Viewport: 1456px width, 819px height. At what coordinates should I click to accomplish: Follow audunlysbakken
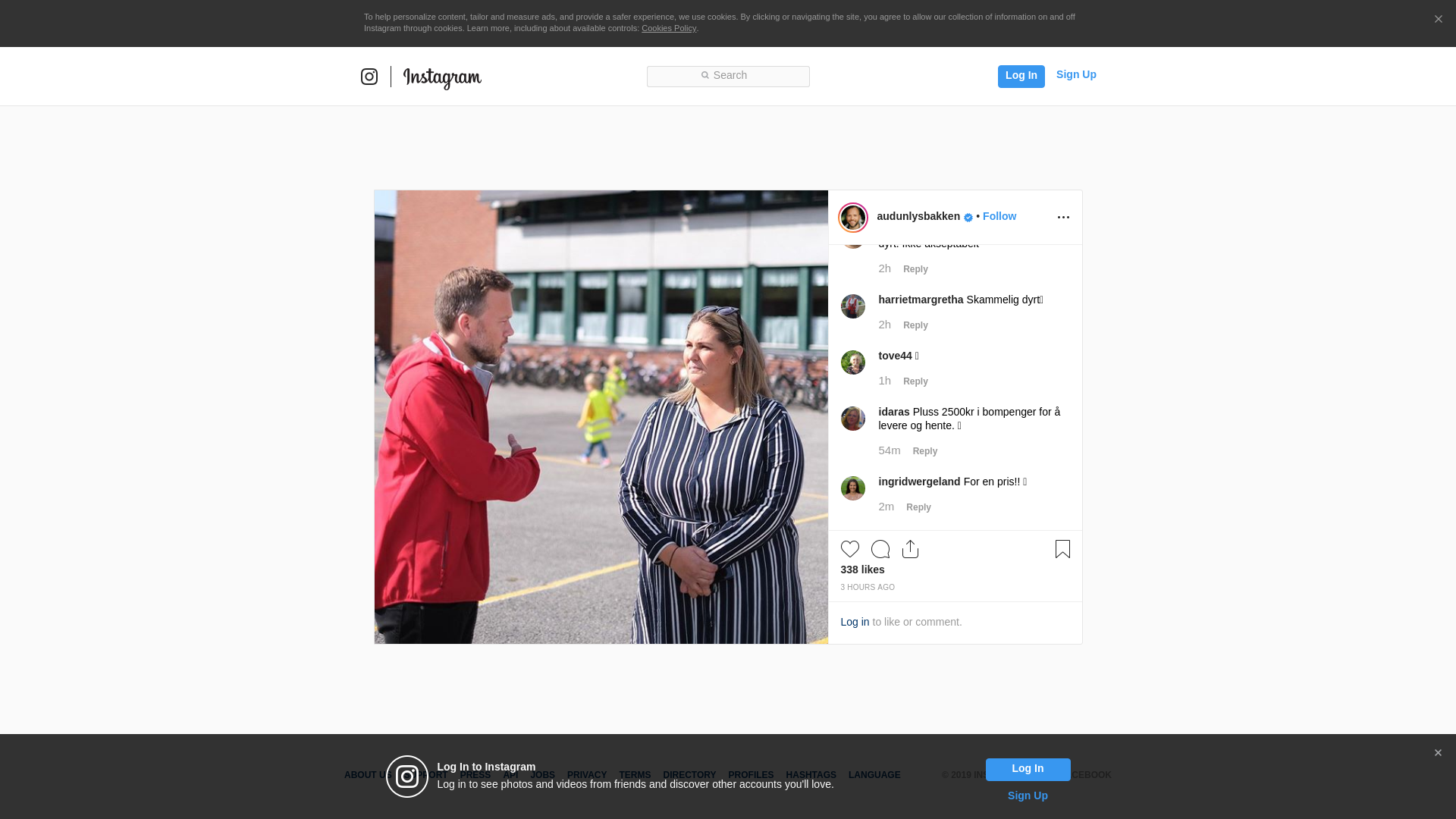[999, 216]
